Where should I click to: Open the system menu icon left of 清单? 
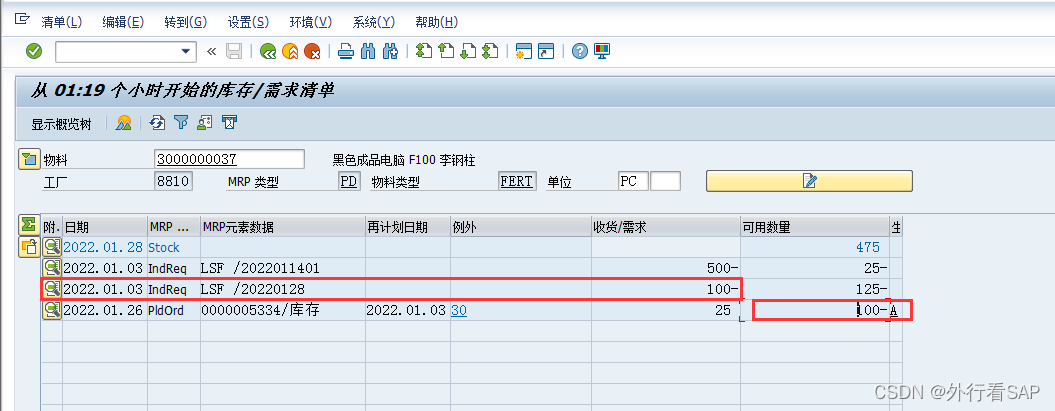[x=22, y=20]
